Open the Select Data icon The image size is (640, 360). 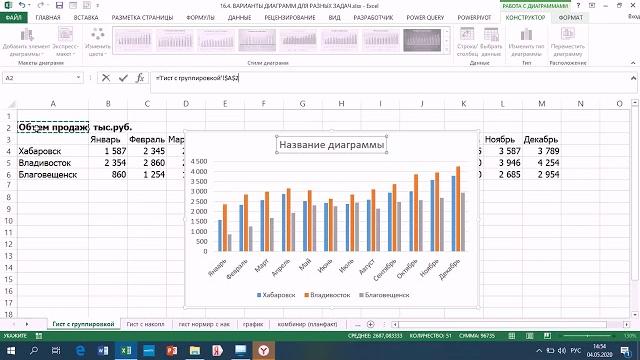491,35
